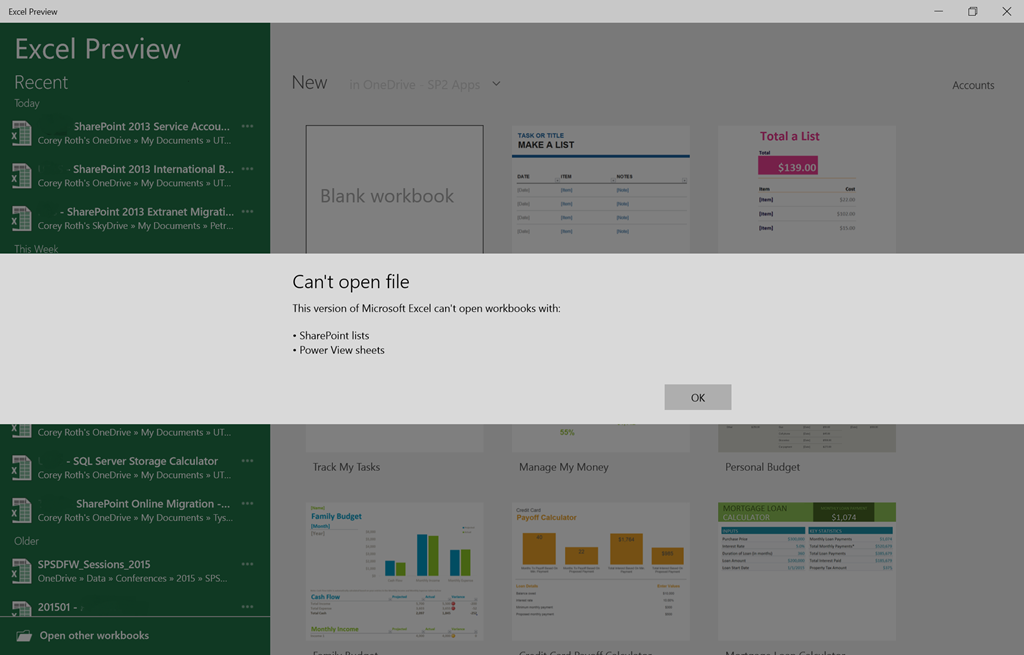Image resolution: width=1024 pixels, height=655 pixels.
Task: Dismiss the Can't open file dialog with OK
Action: [x=697, y=397]
